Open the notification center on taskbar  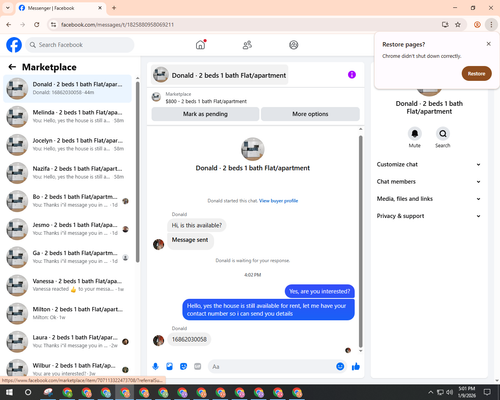(x=487, y=392)
